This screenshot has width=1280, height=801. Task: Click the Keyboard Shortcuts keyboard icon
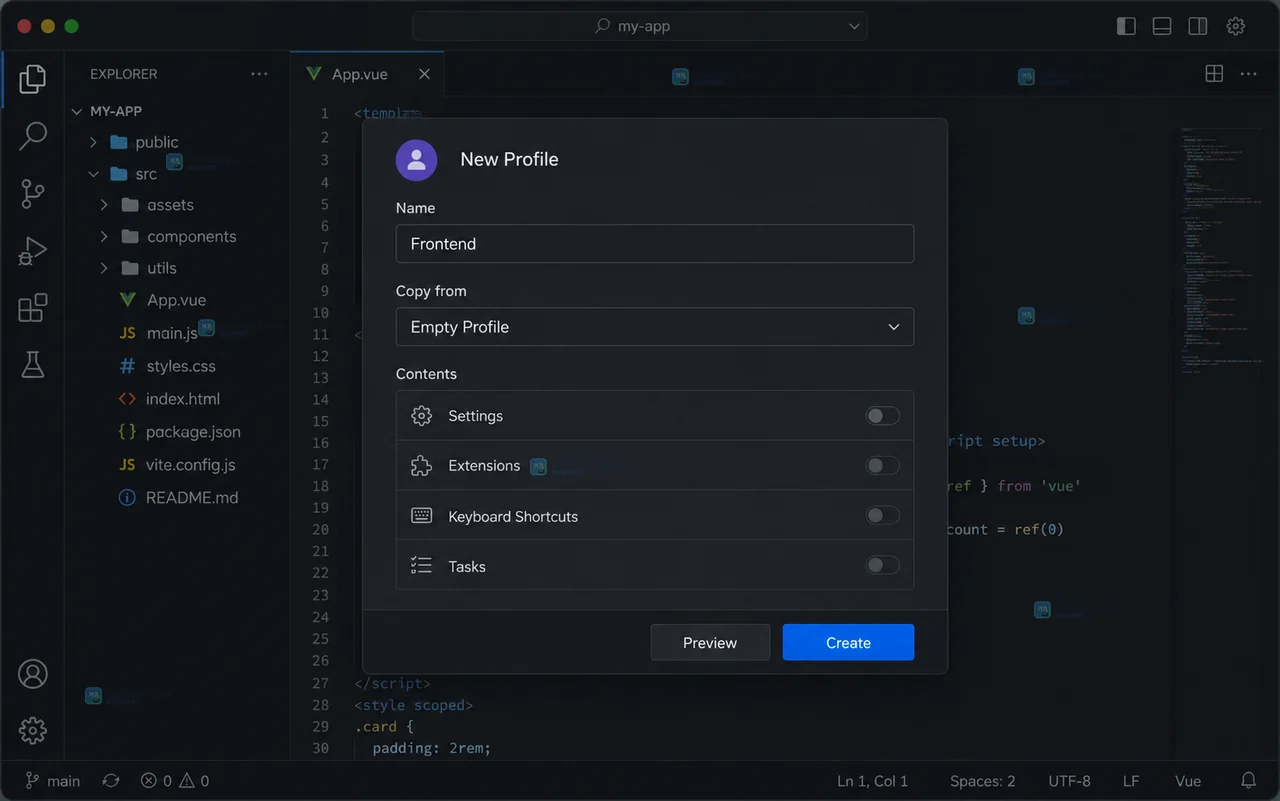422,516
